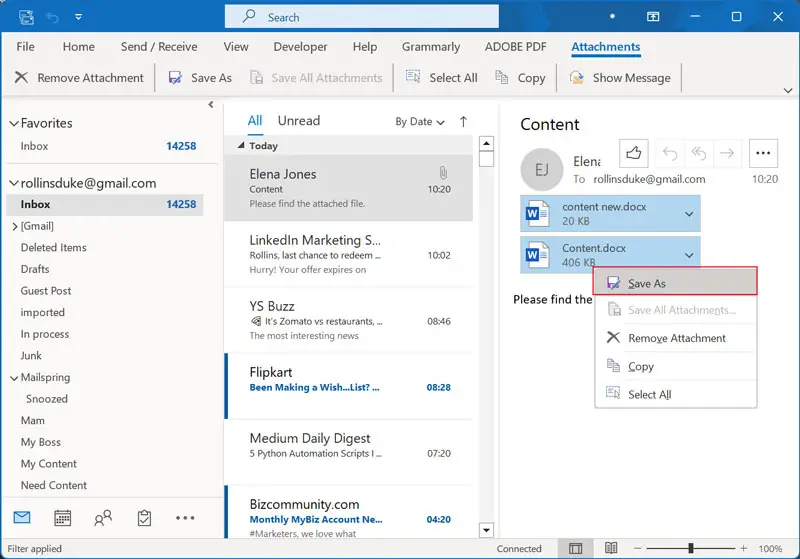
Task: Open the Calendar view icon in bottom navigation
Action: [x=62, y=518]
